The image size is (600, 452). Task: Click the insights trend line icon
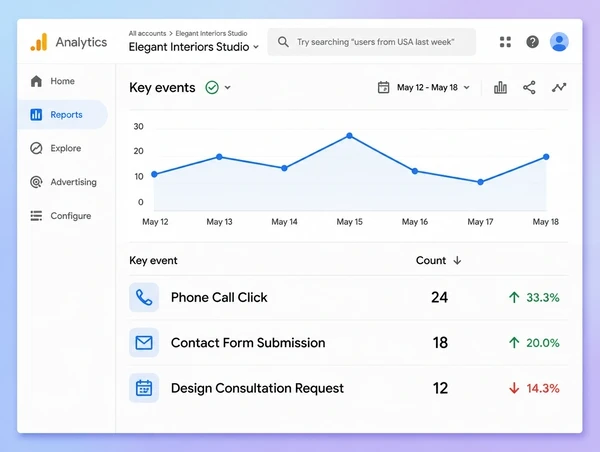(559, 88)
